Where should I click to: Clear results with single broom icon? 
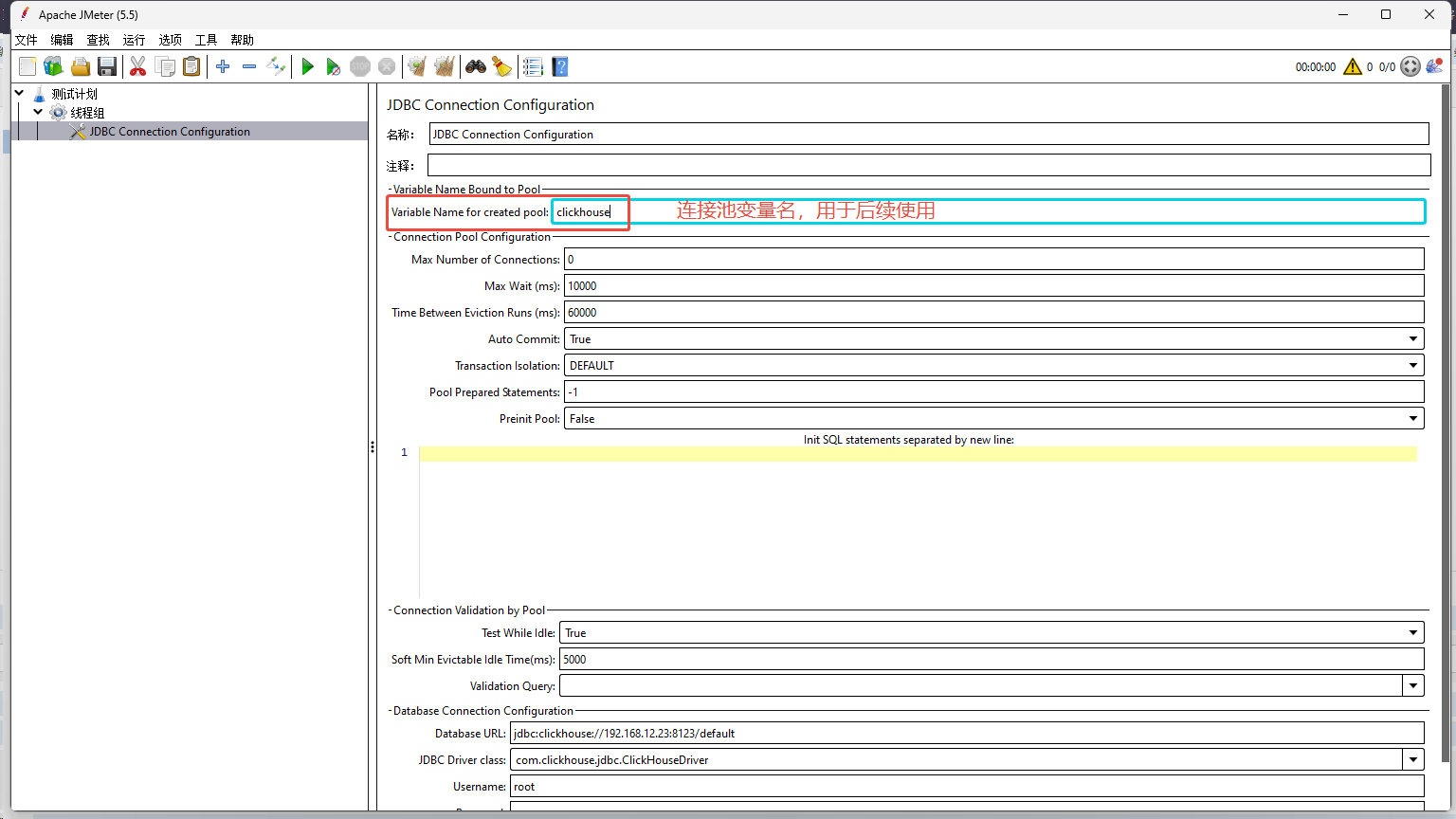[417, 66]
